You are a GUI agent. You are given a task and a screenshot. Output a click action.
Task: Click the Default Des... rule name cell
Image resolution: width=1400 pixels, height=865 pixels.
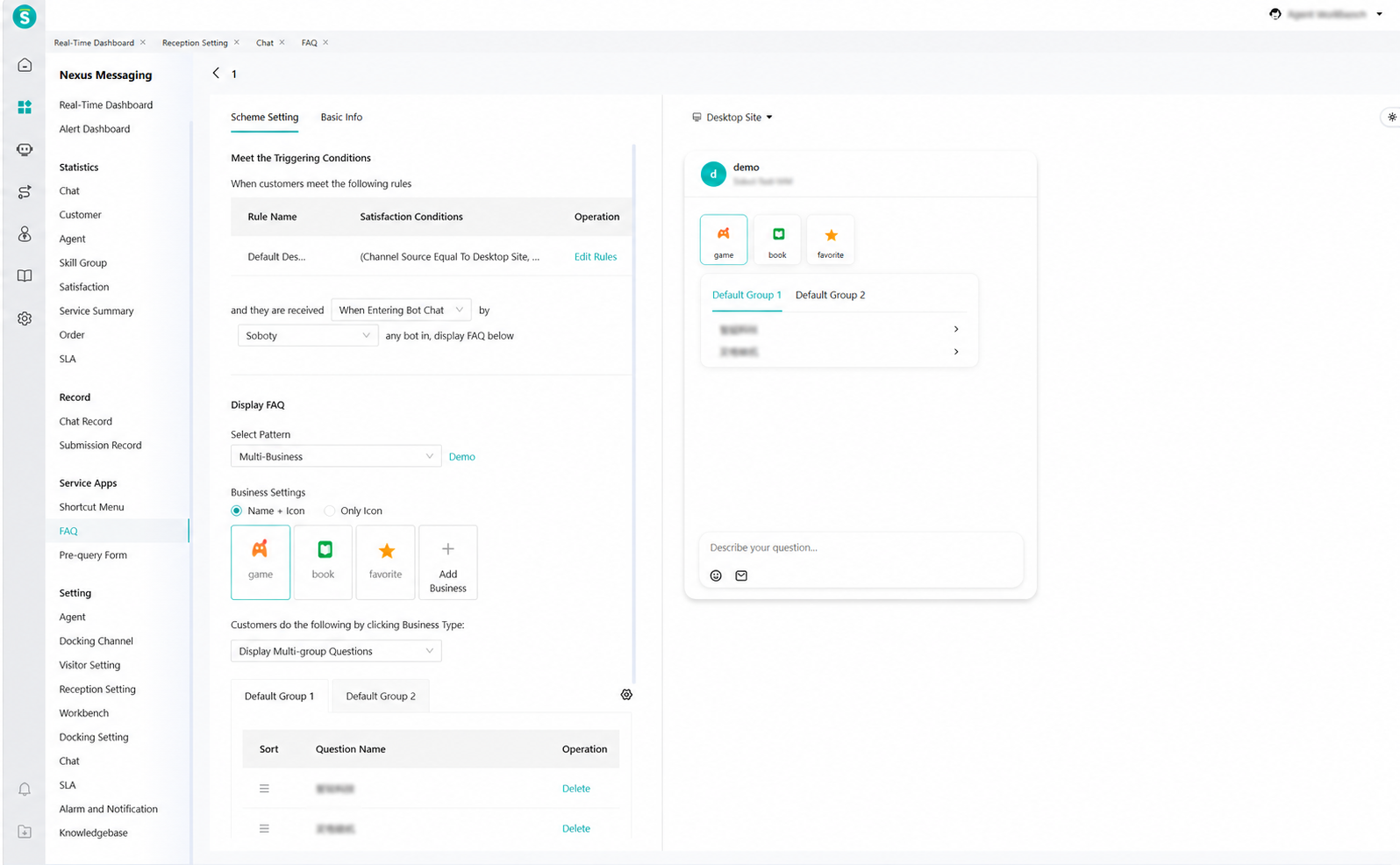(x=276, y=257)
